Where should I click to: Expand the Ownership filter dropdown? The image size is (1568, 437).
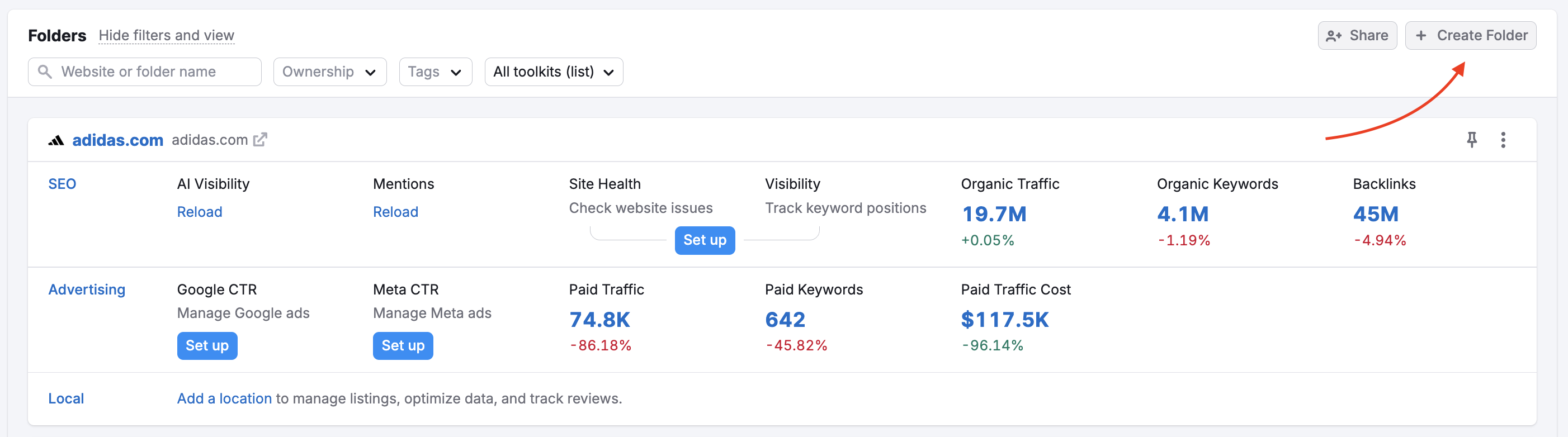point(329,72)
